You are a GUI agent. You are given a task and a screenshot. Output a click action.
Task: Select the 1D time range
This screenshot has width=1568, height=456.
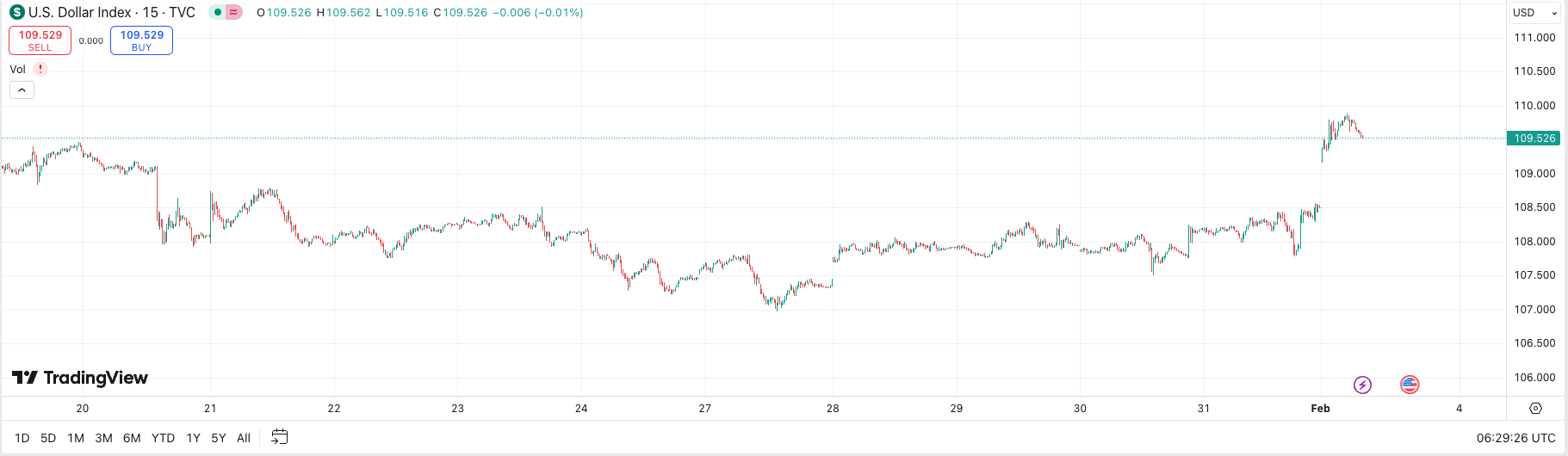click(22, 438)
